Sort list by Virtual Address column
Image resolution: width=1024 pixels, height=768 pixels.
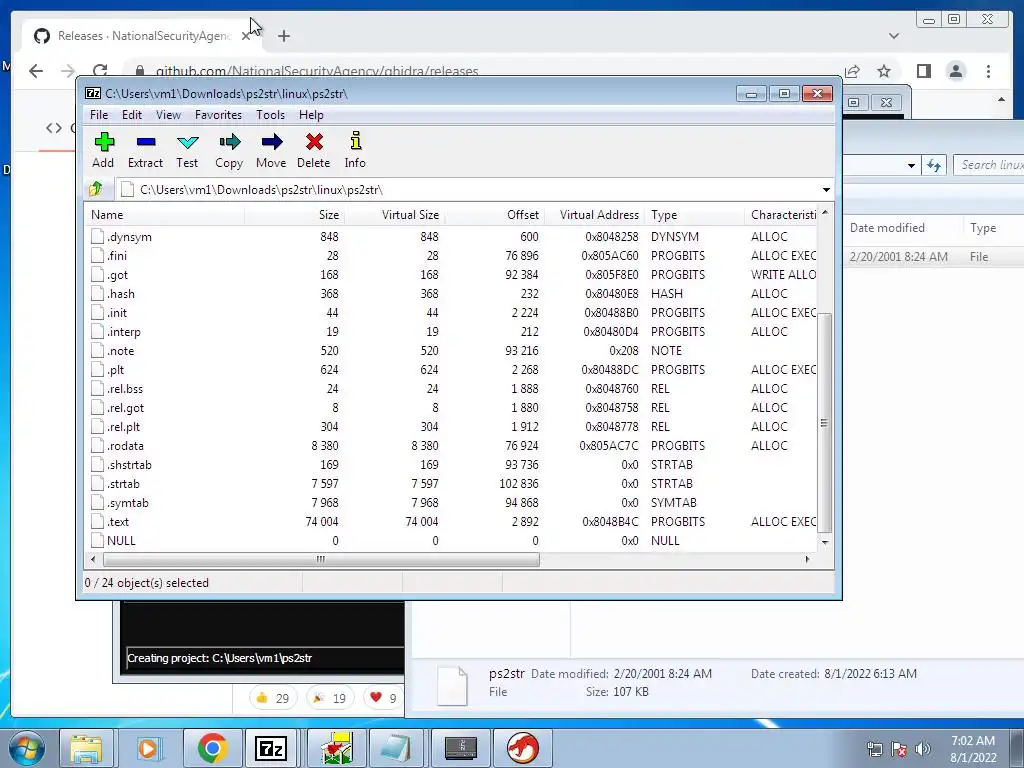point(594,215)
